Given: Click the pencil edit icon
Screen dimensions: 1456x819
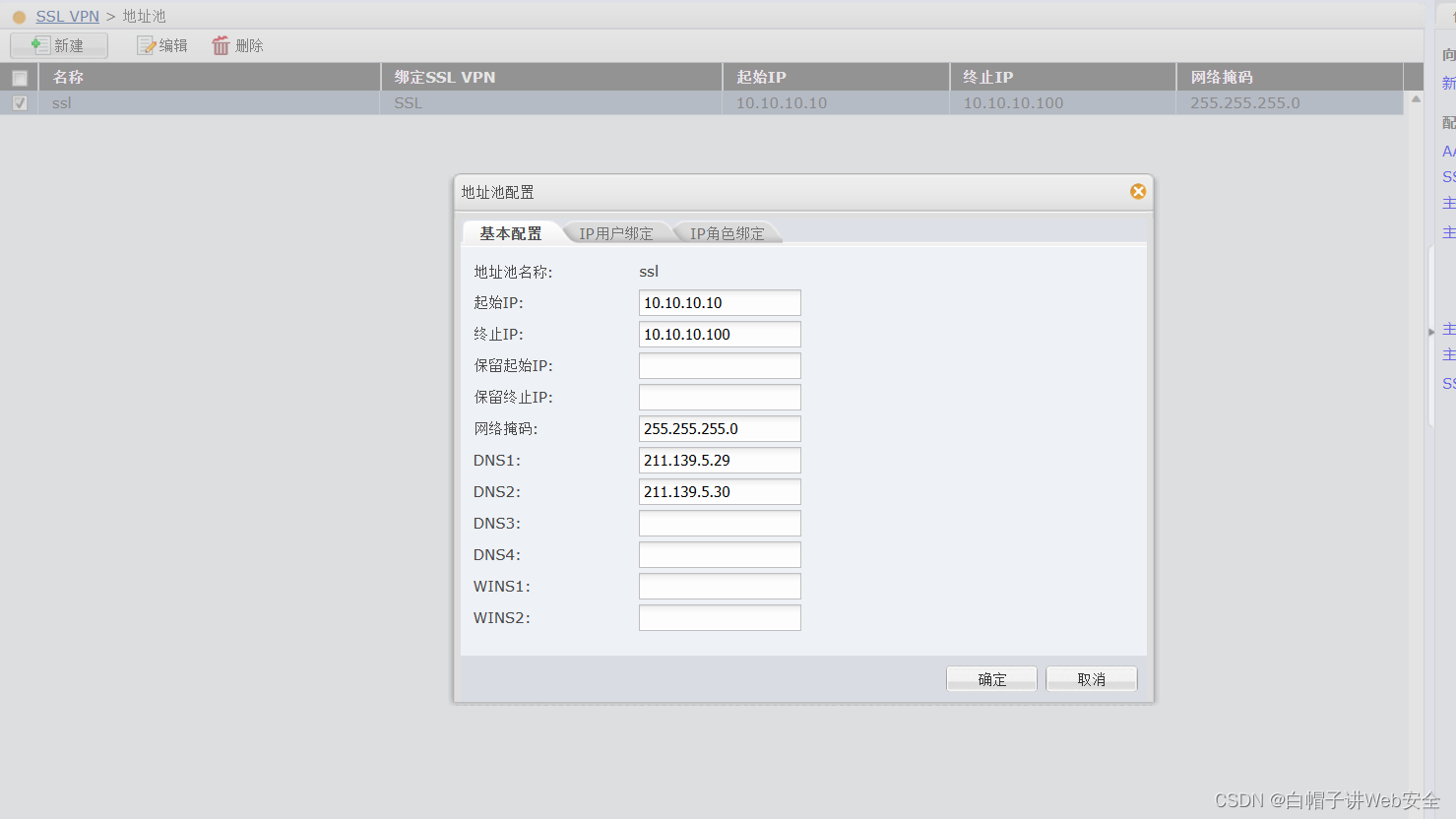Looking at the screenshot, I should 146,45.
